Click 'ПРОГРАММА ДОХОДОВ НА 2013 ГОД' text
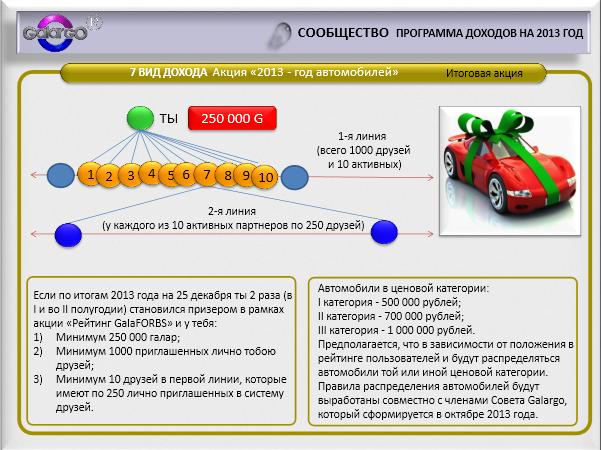The image size is (601, 450). pyautogui.click(x=489, y=33)
